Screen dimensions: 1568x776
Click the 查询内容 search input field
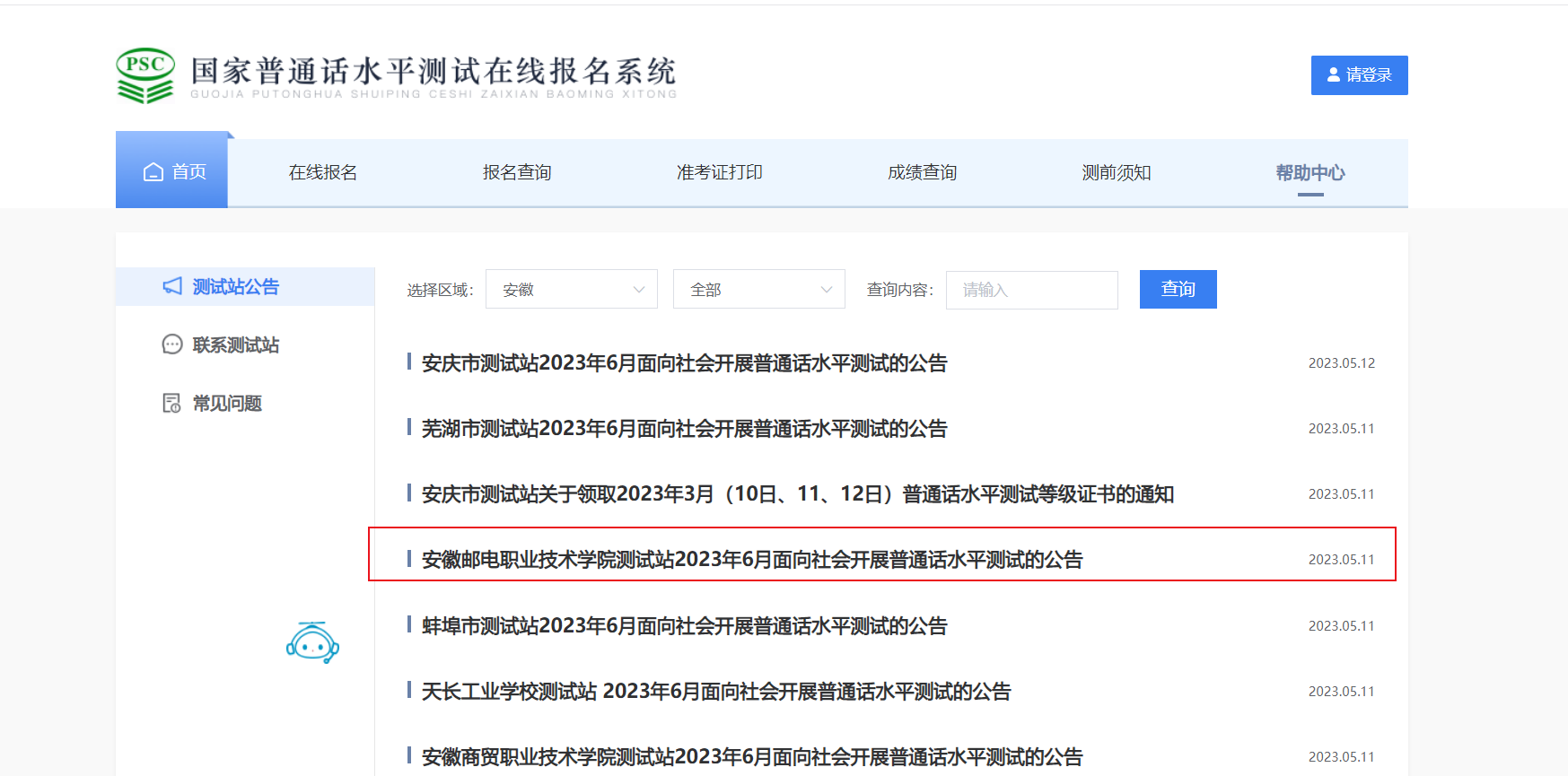click(1031, 290)
